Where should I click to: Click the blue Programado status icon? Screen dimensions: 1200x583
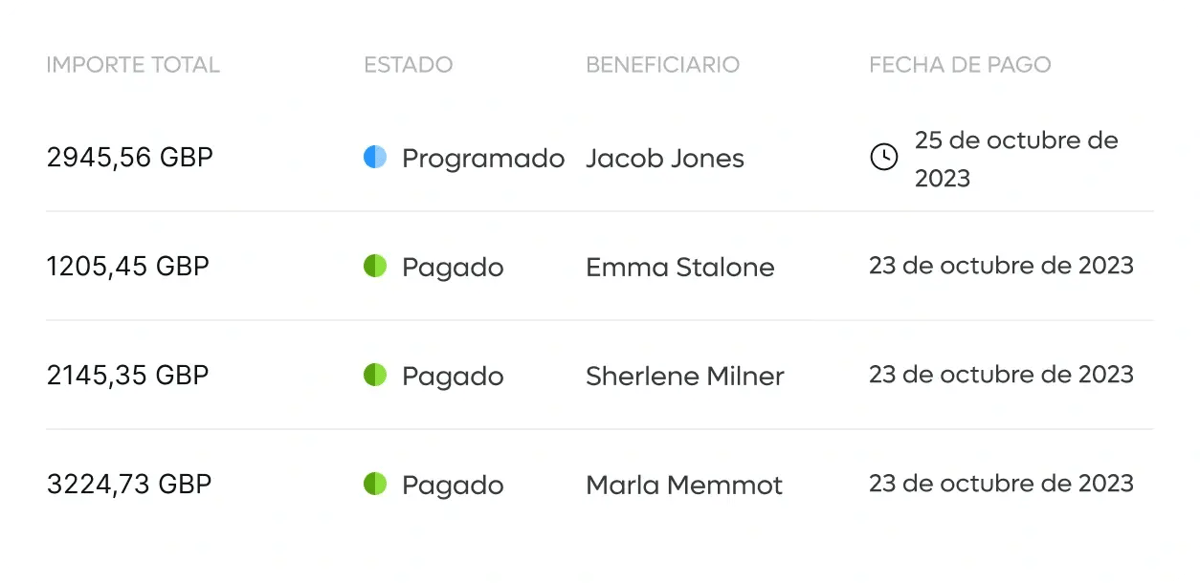375,157
